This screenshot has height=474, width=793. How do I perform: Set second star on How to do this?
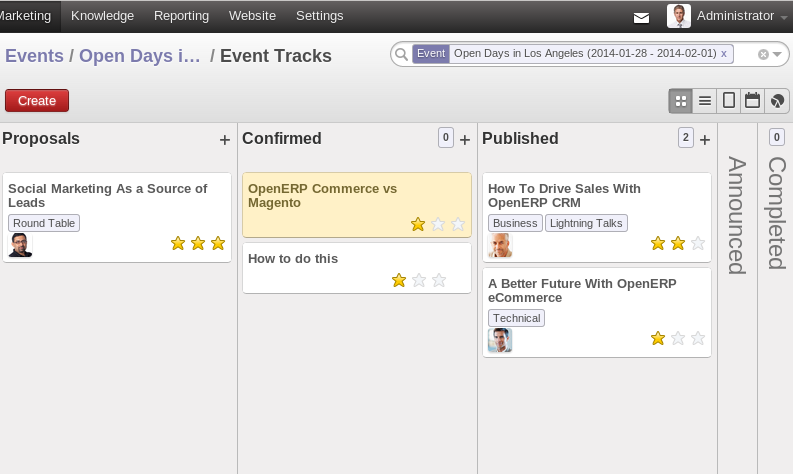419,280
